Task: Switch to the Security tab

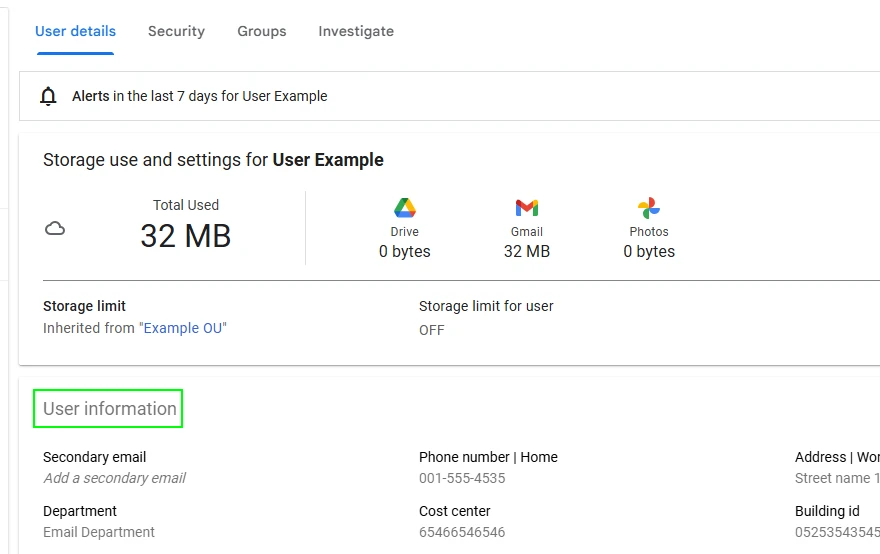Action: (176, 31)
